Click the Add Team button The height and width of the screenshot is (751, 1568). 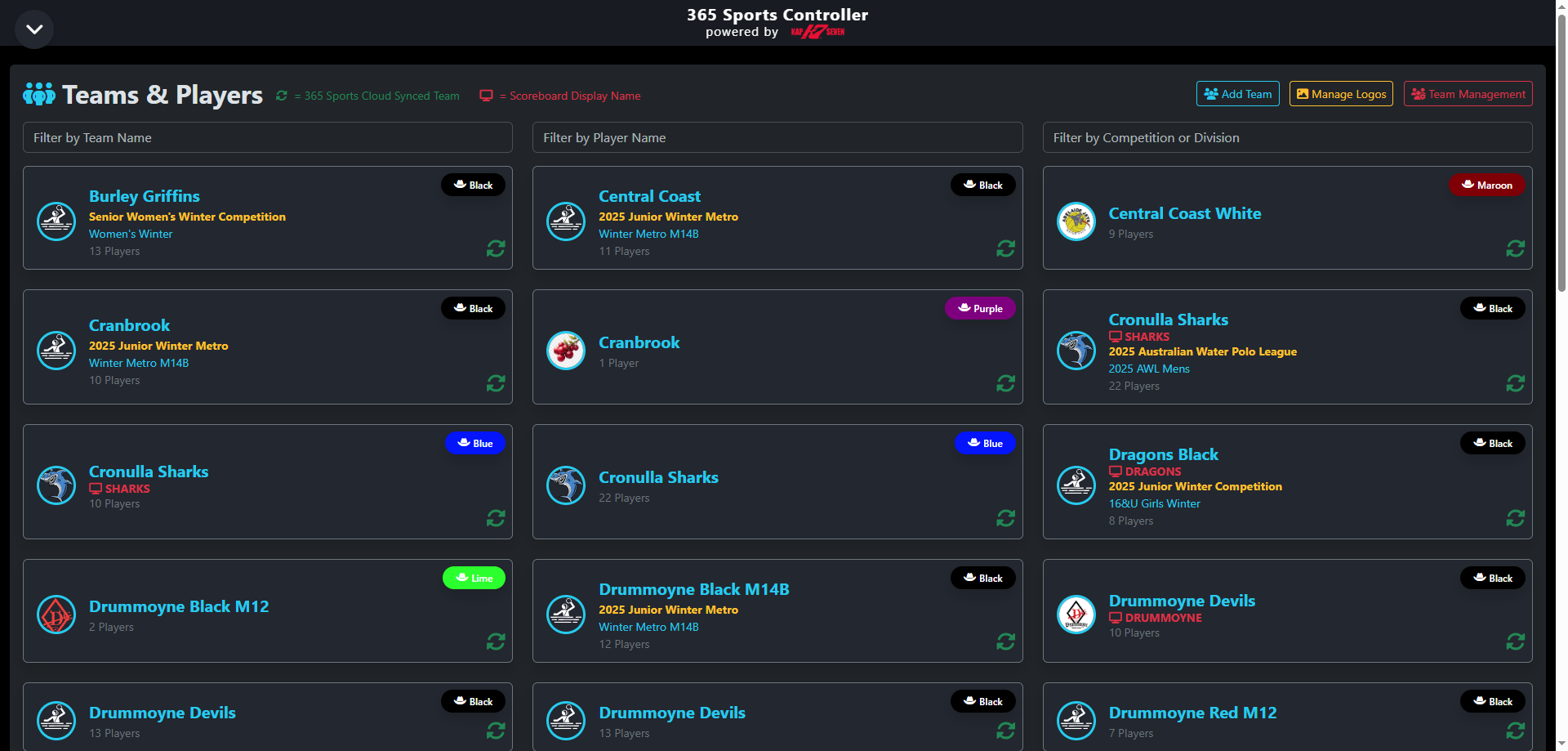coord(1237,93)
